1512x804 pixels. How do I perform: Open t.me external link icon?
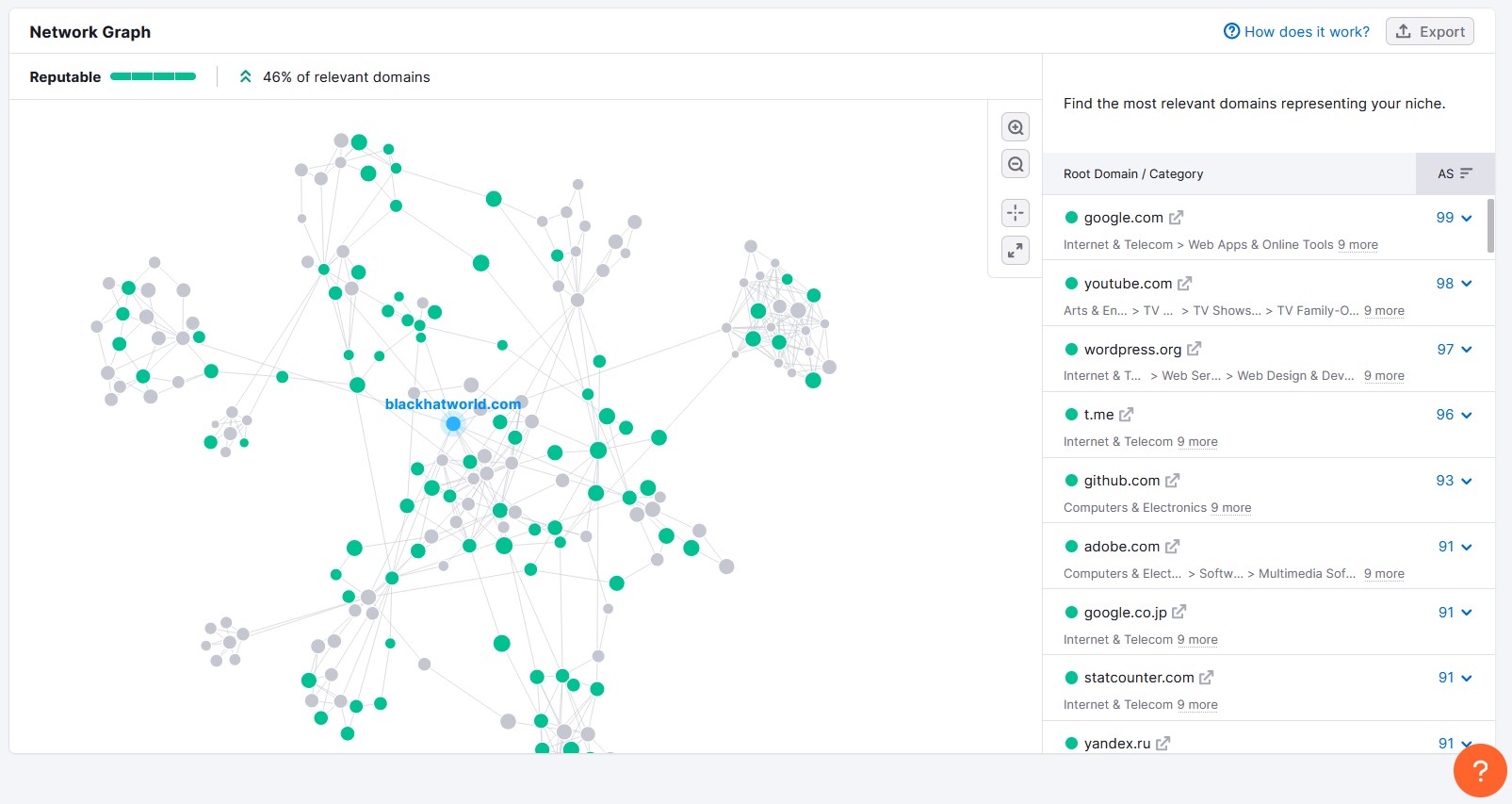(1126, 415)
